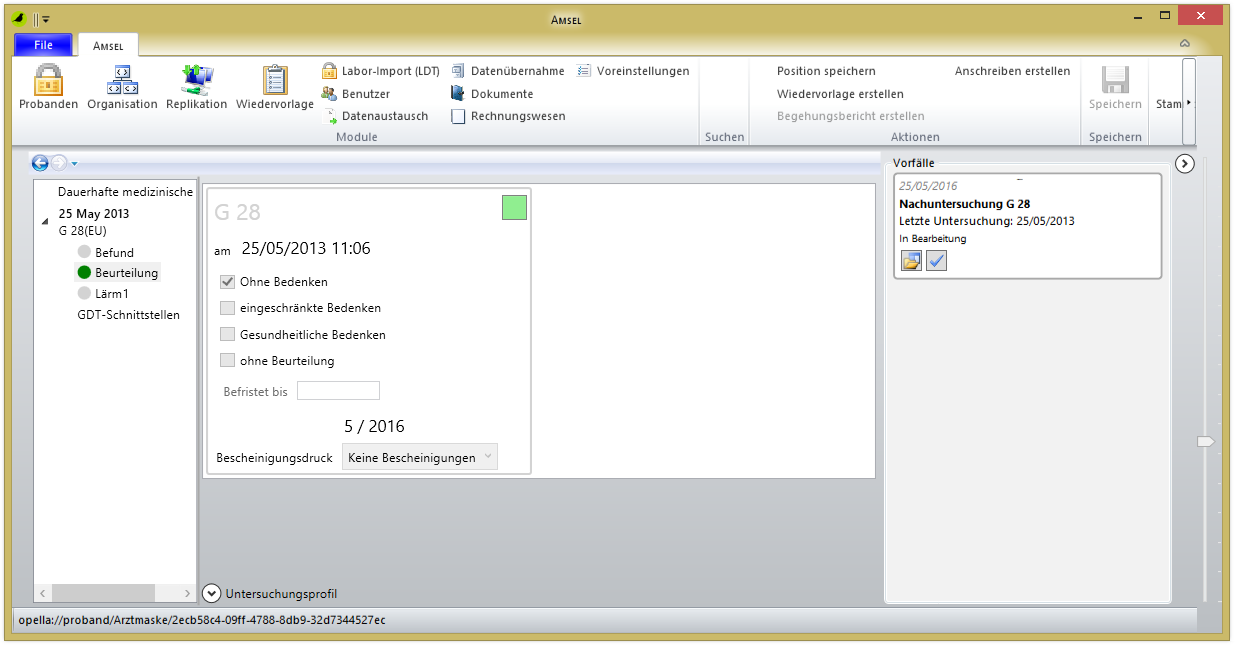This screenshot has height=645, width=1236.
Task: Collapse the 25 May 2013 tree node
Action: 45,222
